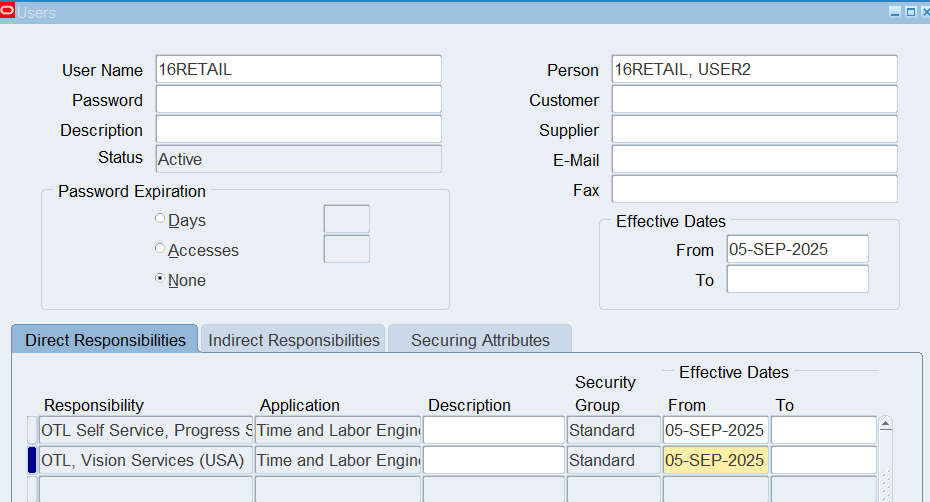Select the Direct Responsibilities tab
The image size is (930, 502).
(105, 340)
